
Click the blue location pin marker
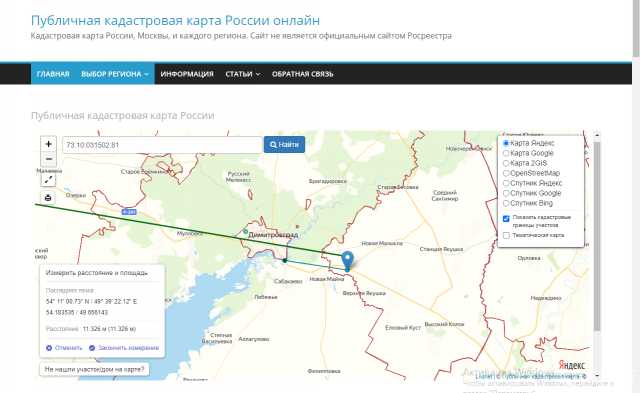coord(347,260)
